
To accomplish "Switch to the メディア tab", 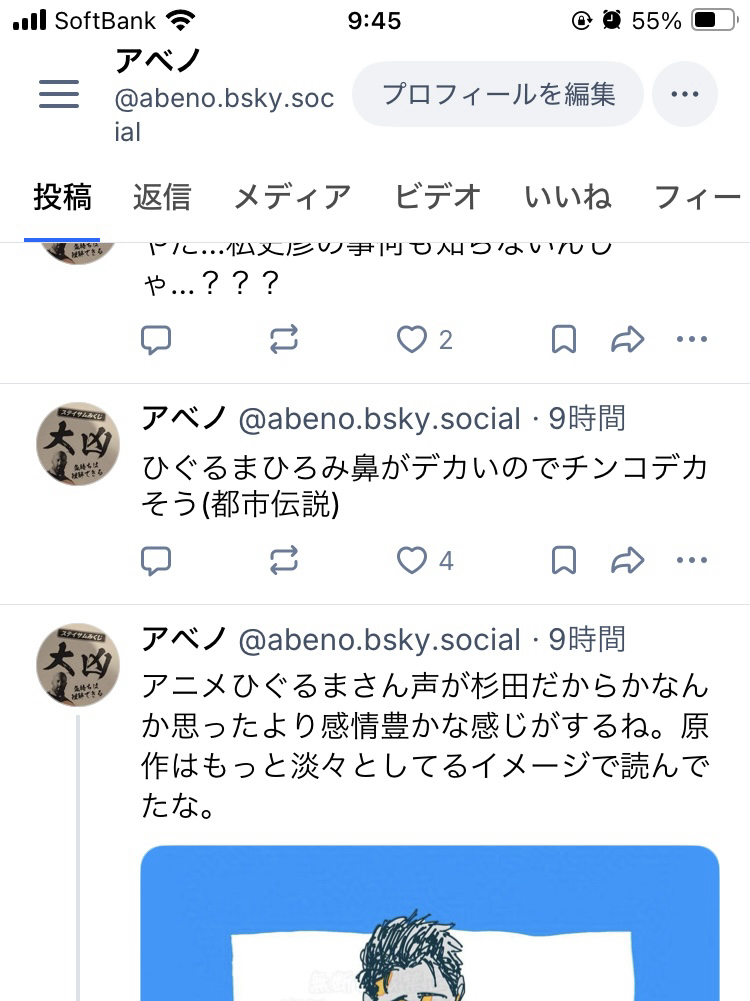I will coord(292,197).
